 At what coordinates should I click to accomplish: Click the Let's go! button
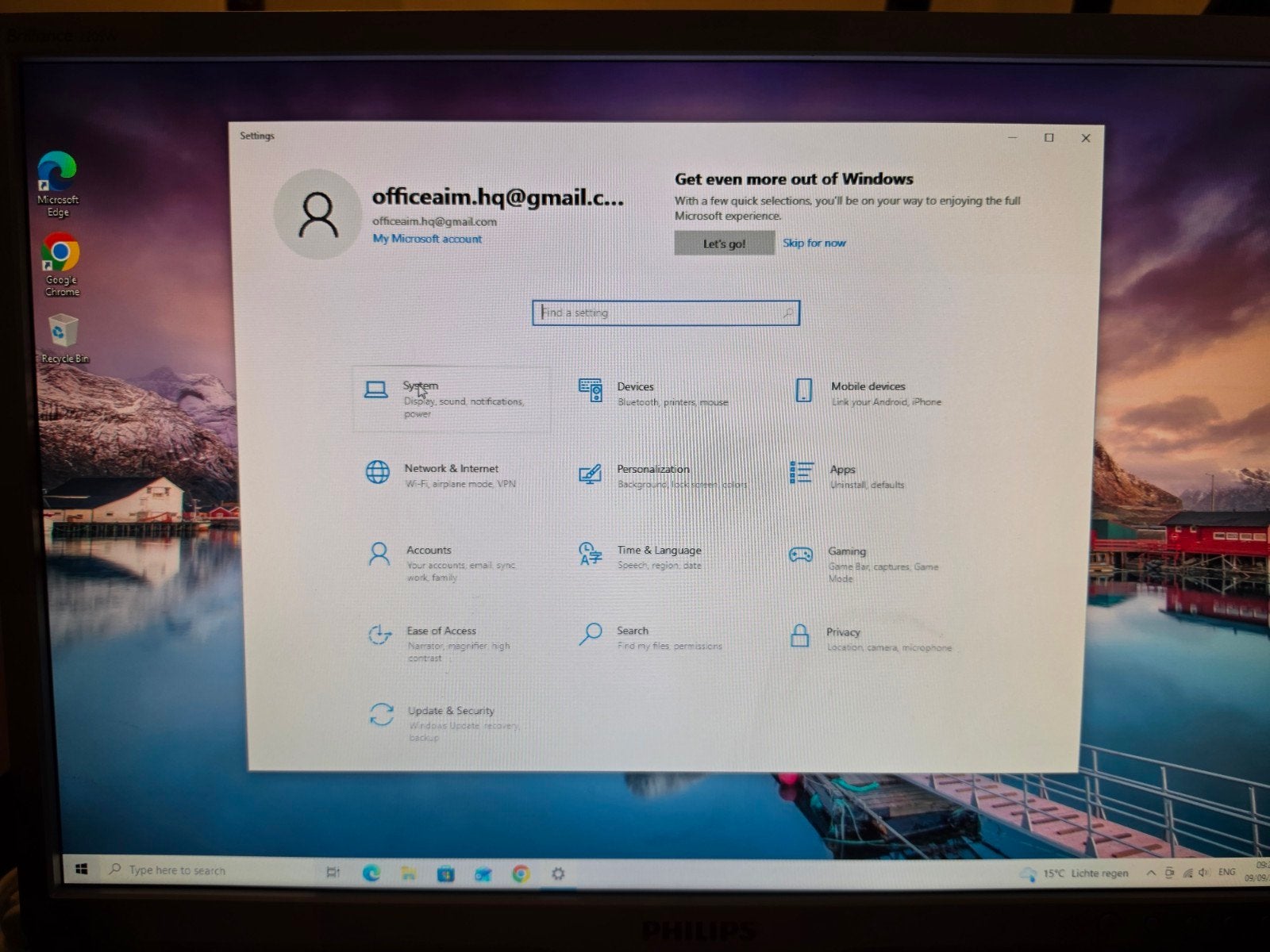tap(724, 244)
